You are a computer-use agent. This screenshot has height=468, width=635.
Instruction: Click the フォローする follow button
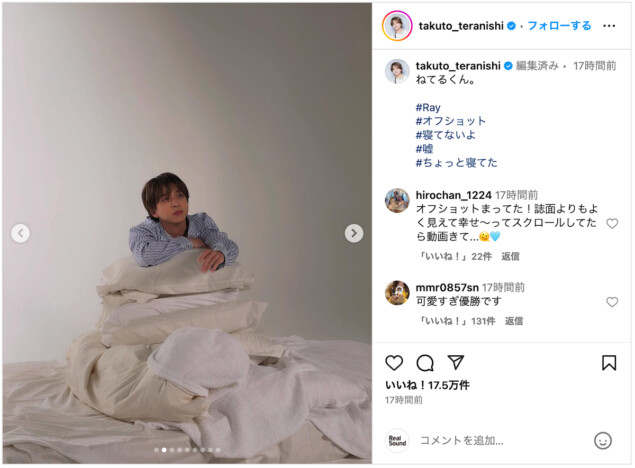(560, 26)
